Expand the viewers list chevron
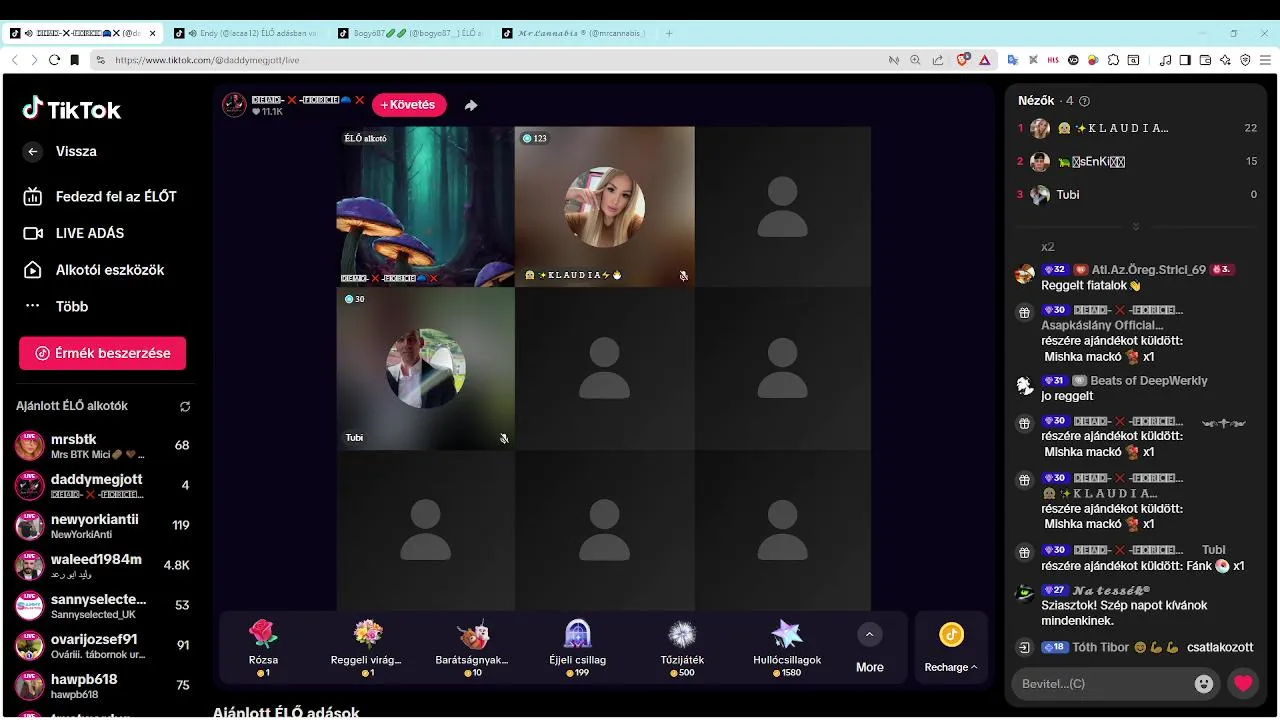 pos(1135,226)
